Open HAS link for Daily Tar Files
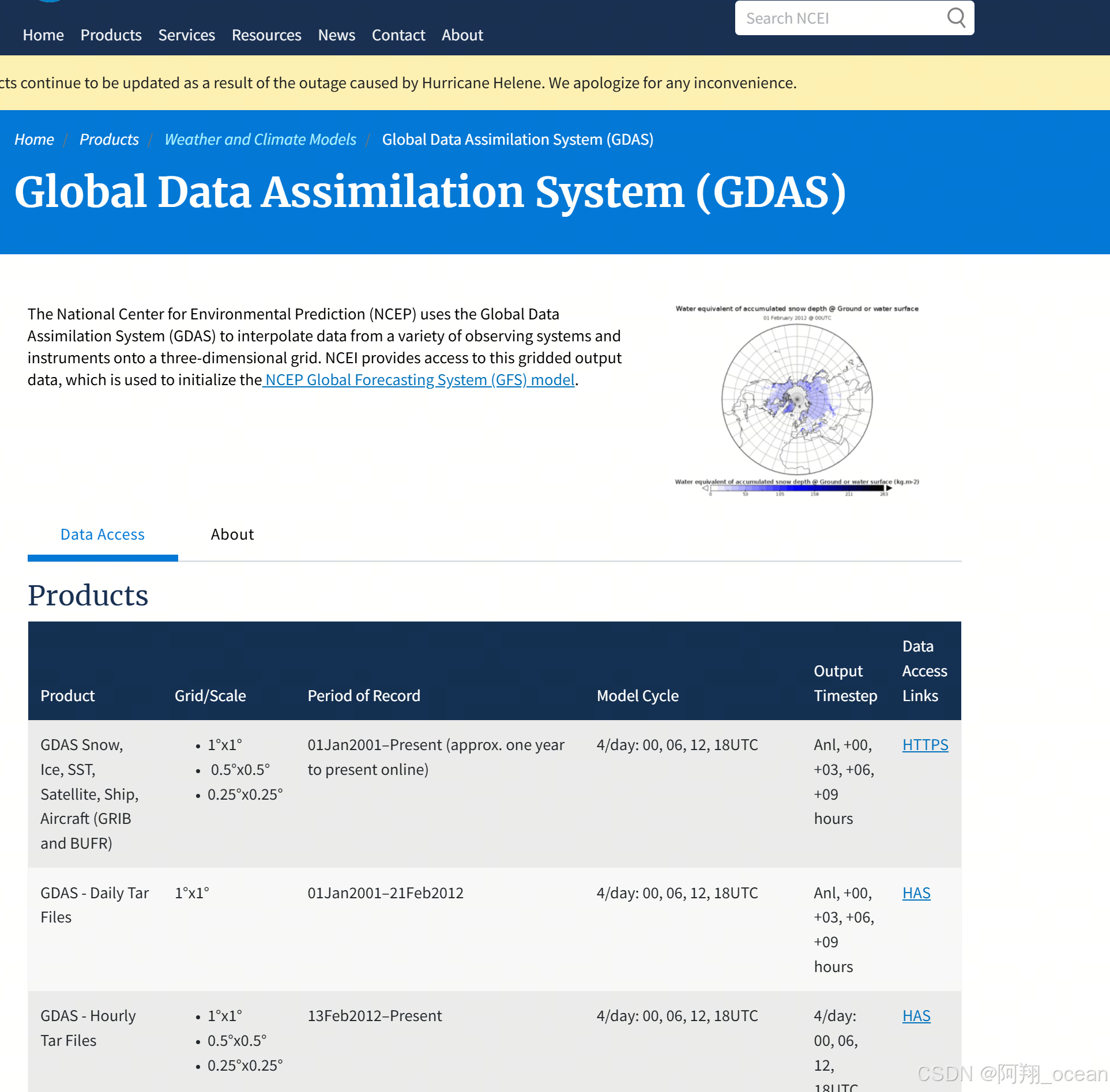The height and width of the screenshot is (1092, 1110). tap(916, 893)
